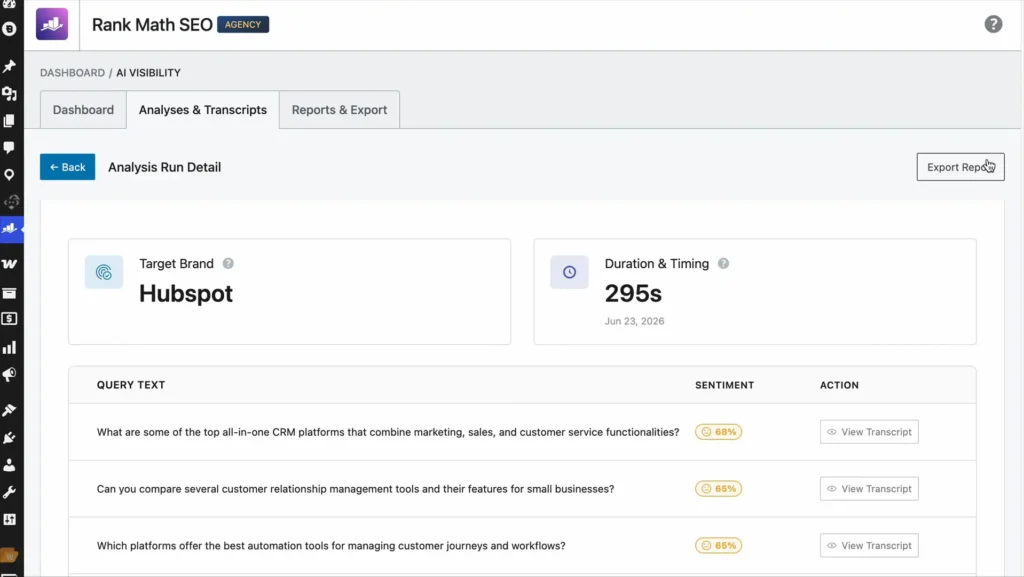Open Posts pushpin icon in sidebar

click(9, 66)
